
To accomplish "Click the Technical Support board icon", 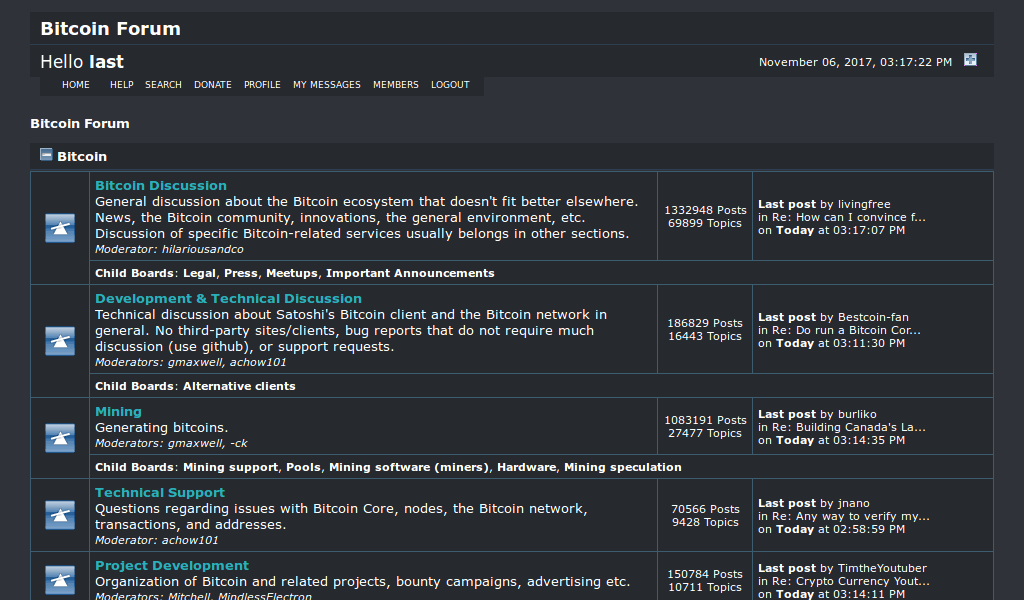I will (60, 514).
